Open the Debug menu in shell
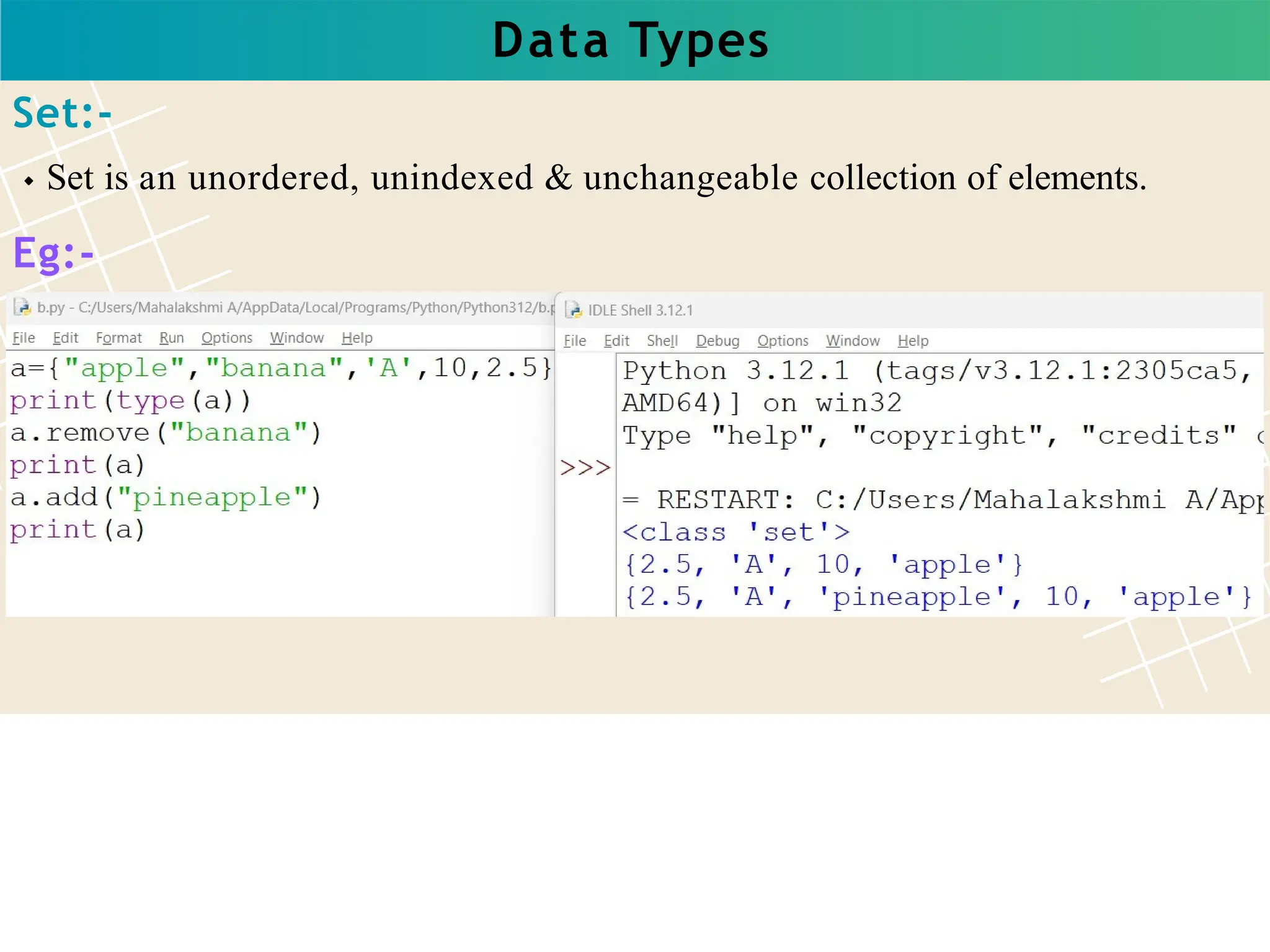Image resolution: width=1270 pixels, height=952 pixels. click(717, 341)
